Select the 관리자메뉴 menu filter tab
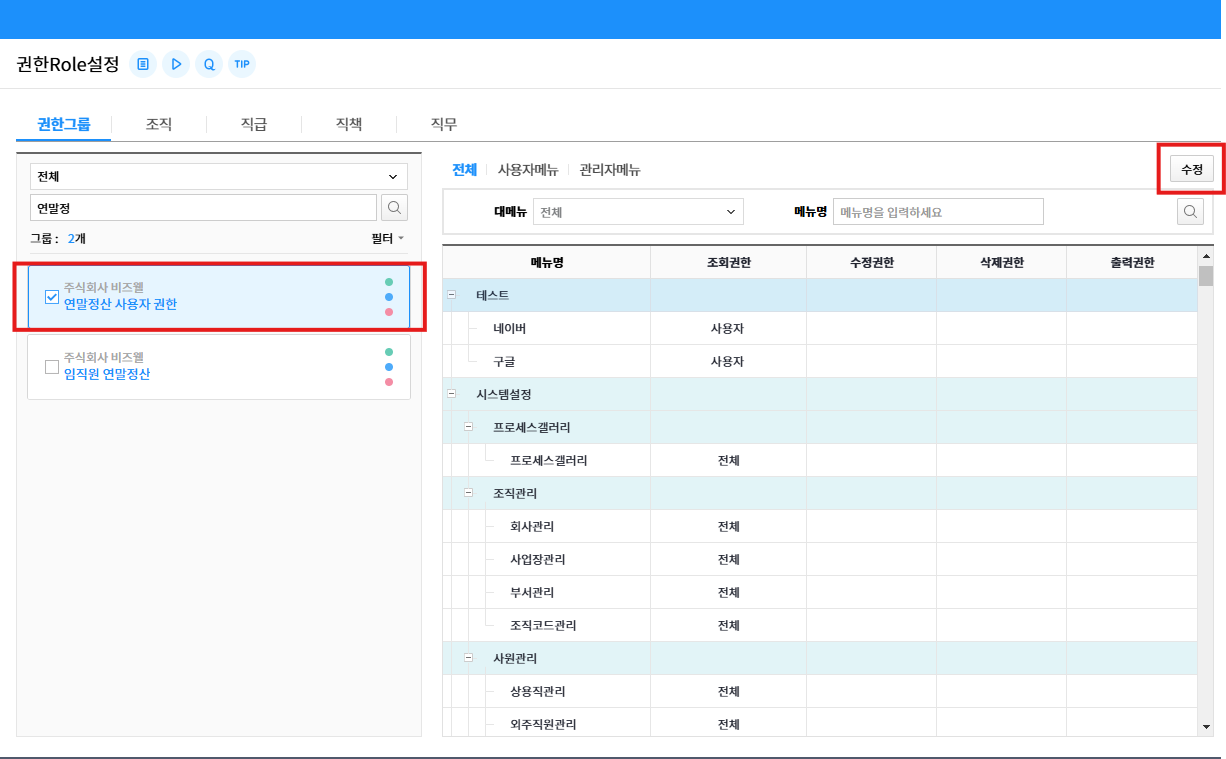The height and width of the screenshot is (759, 1226). click(610, 170)
